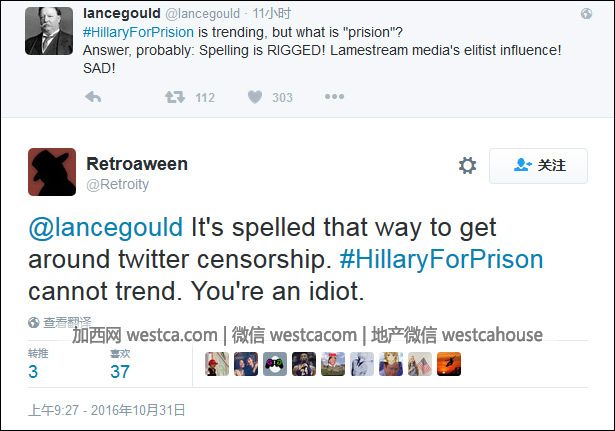
Task: Click the lancegould display name
Action: [122, 13]
